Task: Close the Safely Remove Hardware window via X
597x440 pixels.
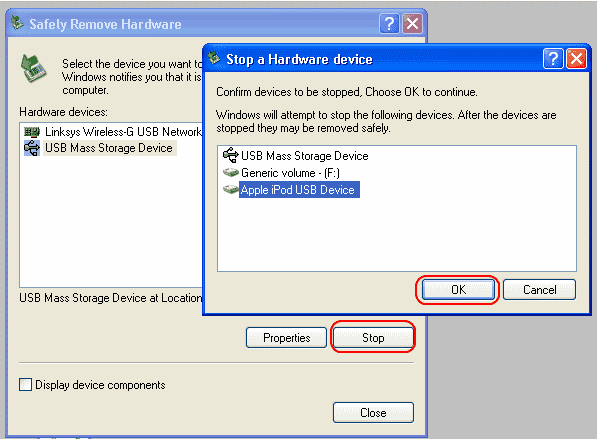Action: pyautogui.click(x=413, y=24)
